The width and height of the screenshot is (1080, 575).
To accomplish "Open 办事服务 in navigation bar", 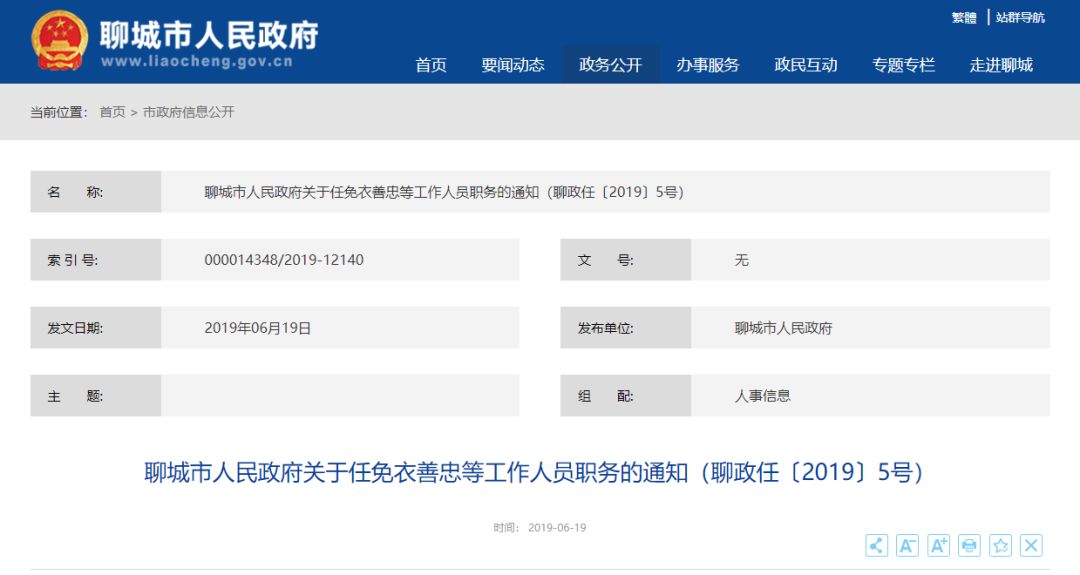I will pyautogui.click(x=707, y=65).
